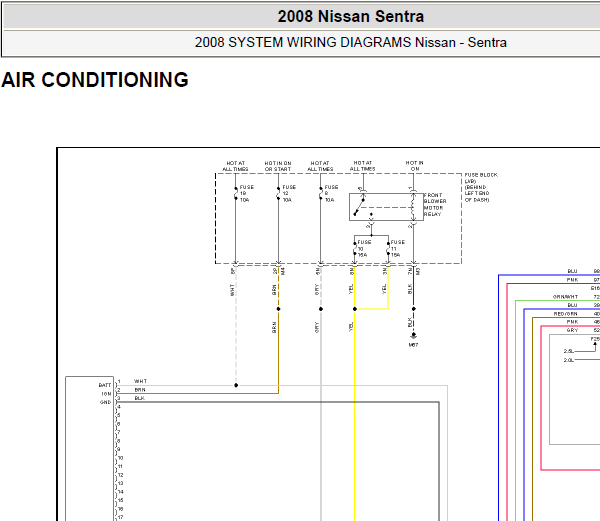The image size is (600, 521).
Task: Click the '2.5L' engine label
Action: (569, 351)
